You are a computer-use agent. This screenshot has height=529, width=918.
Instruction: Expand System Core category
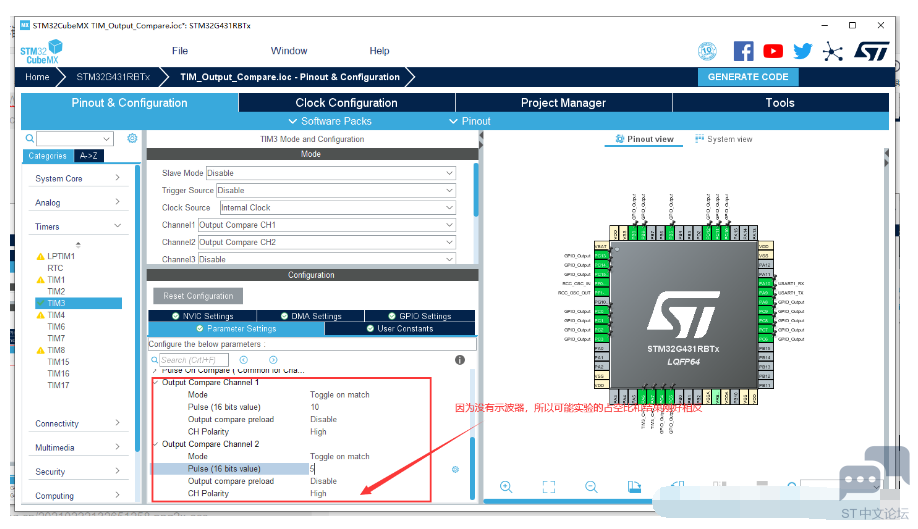point(77,178)
